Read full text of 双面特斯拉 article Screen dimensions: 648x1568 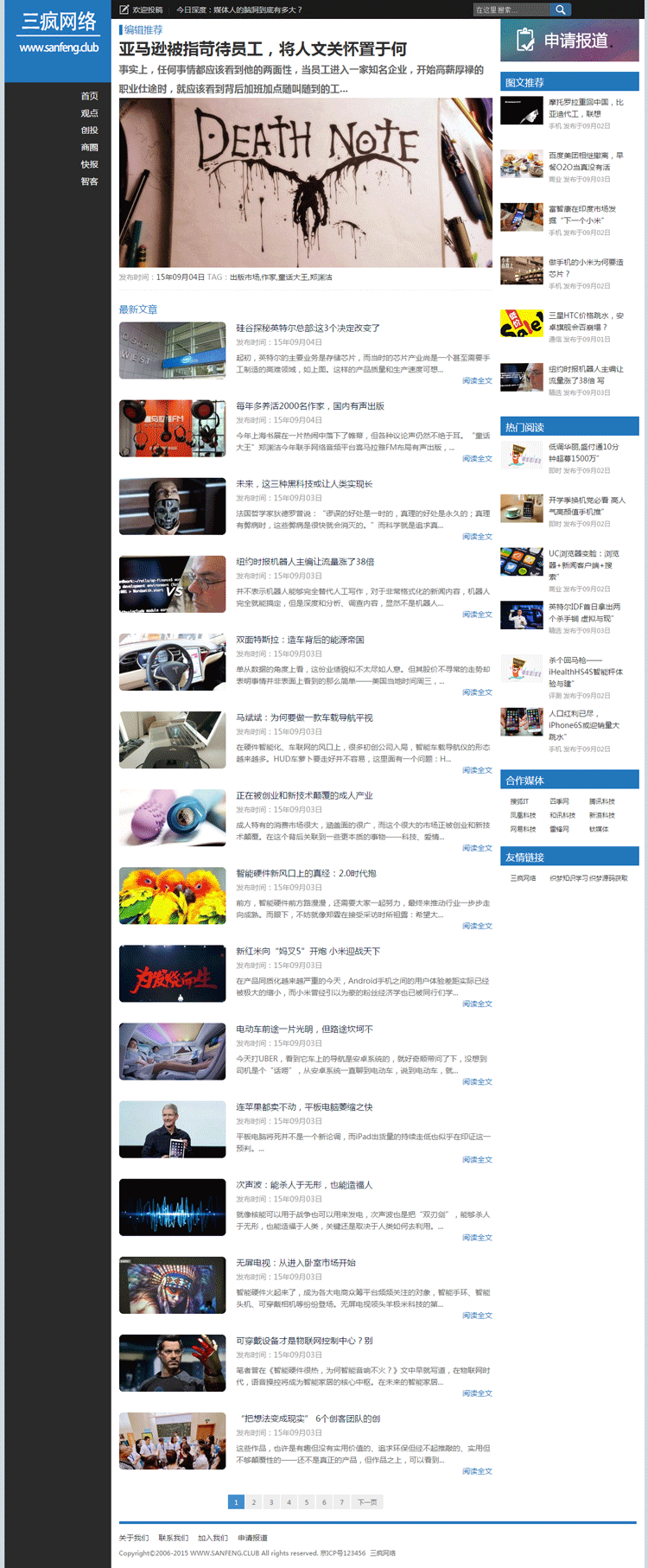point(477,692)
